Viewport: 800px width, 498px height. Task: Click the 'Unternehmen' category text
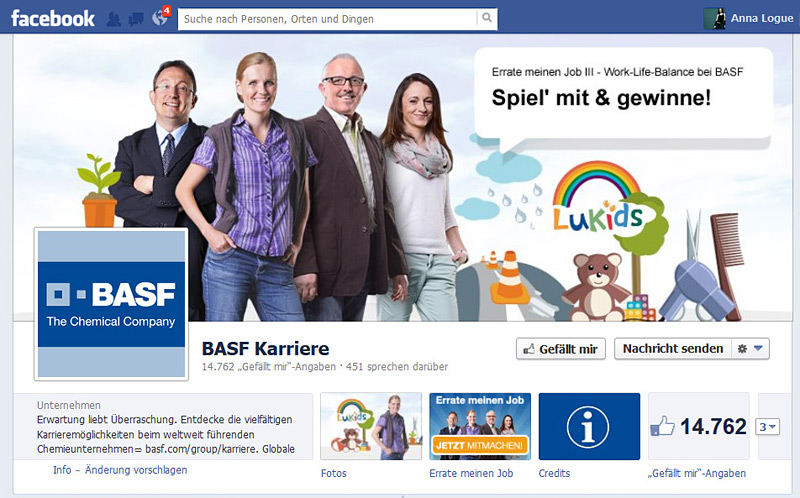68,405
